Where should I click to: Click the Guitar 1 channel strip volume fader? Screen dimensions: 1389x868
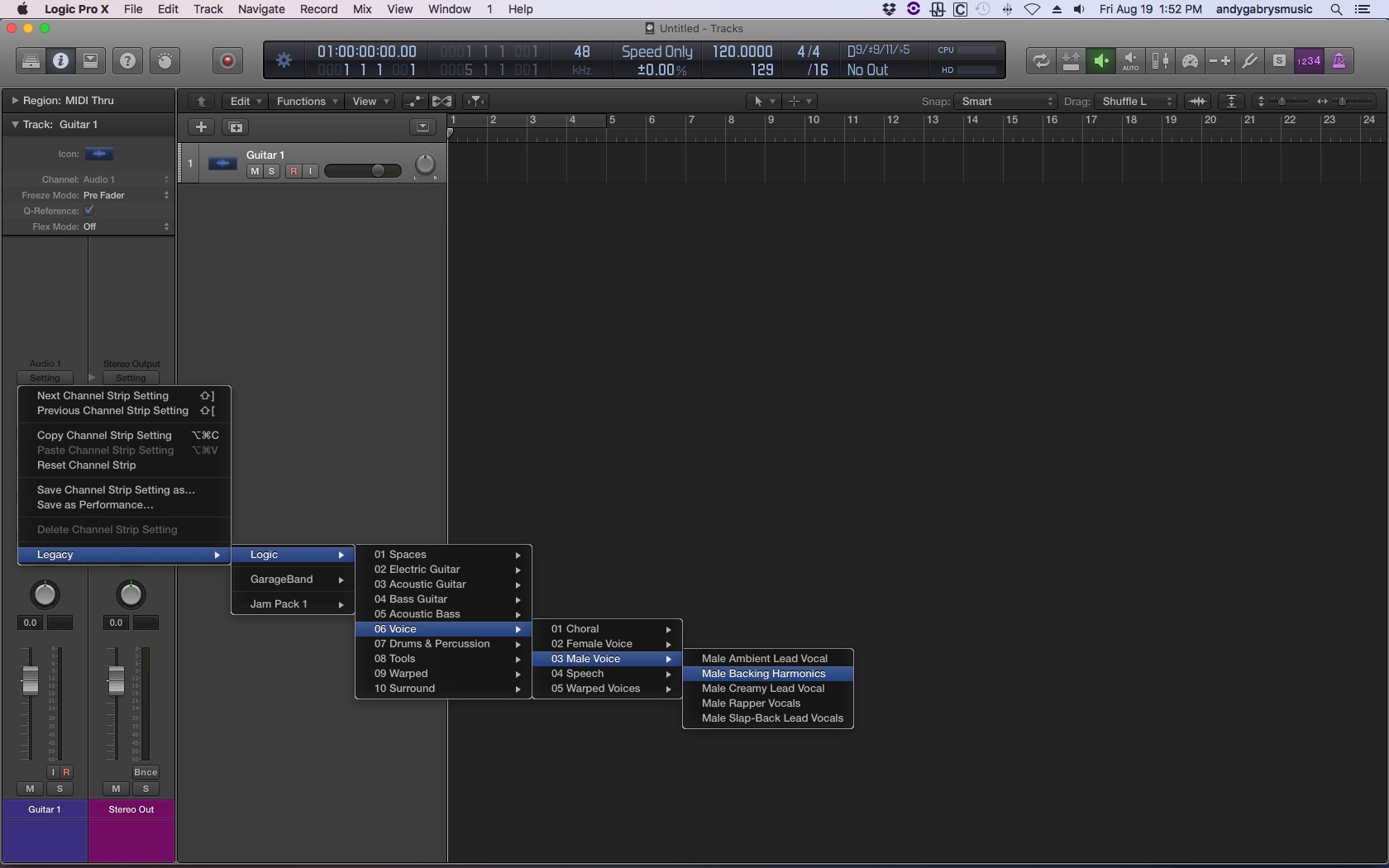[x=30, y=680]
